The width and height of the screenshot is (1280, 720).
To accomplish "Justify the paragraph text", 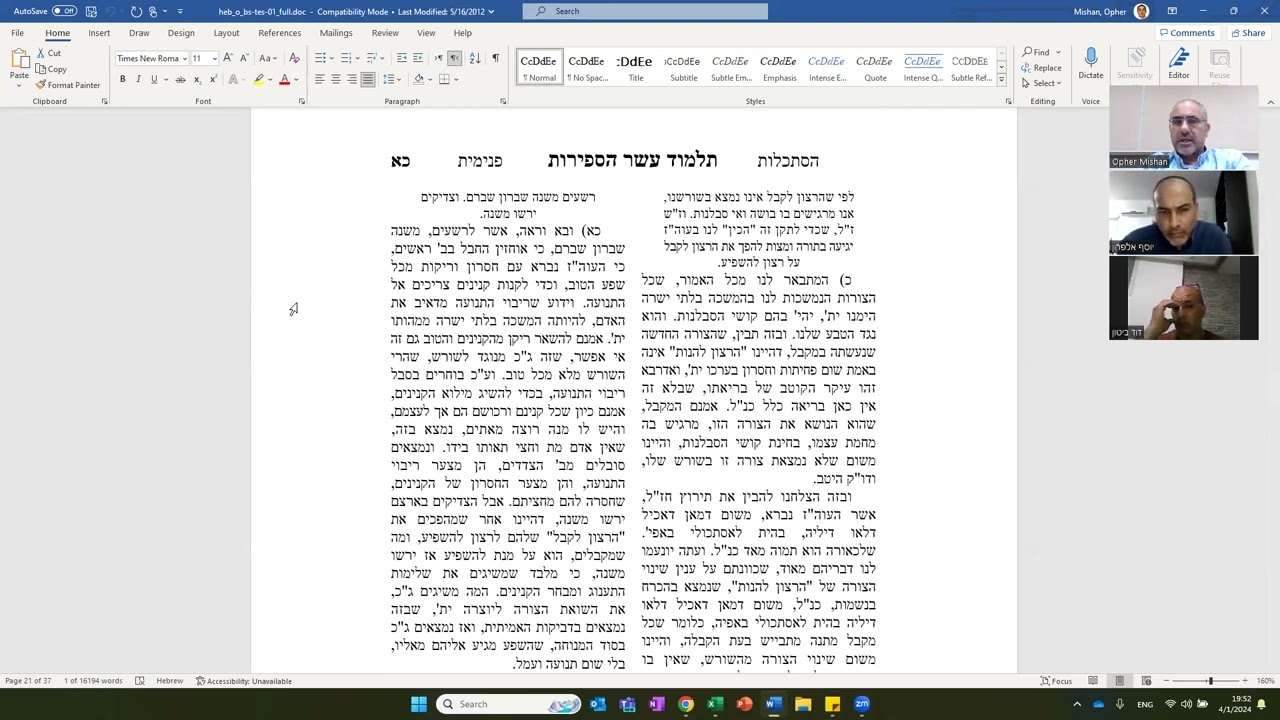I will coord(368,79).
